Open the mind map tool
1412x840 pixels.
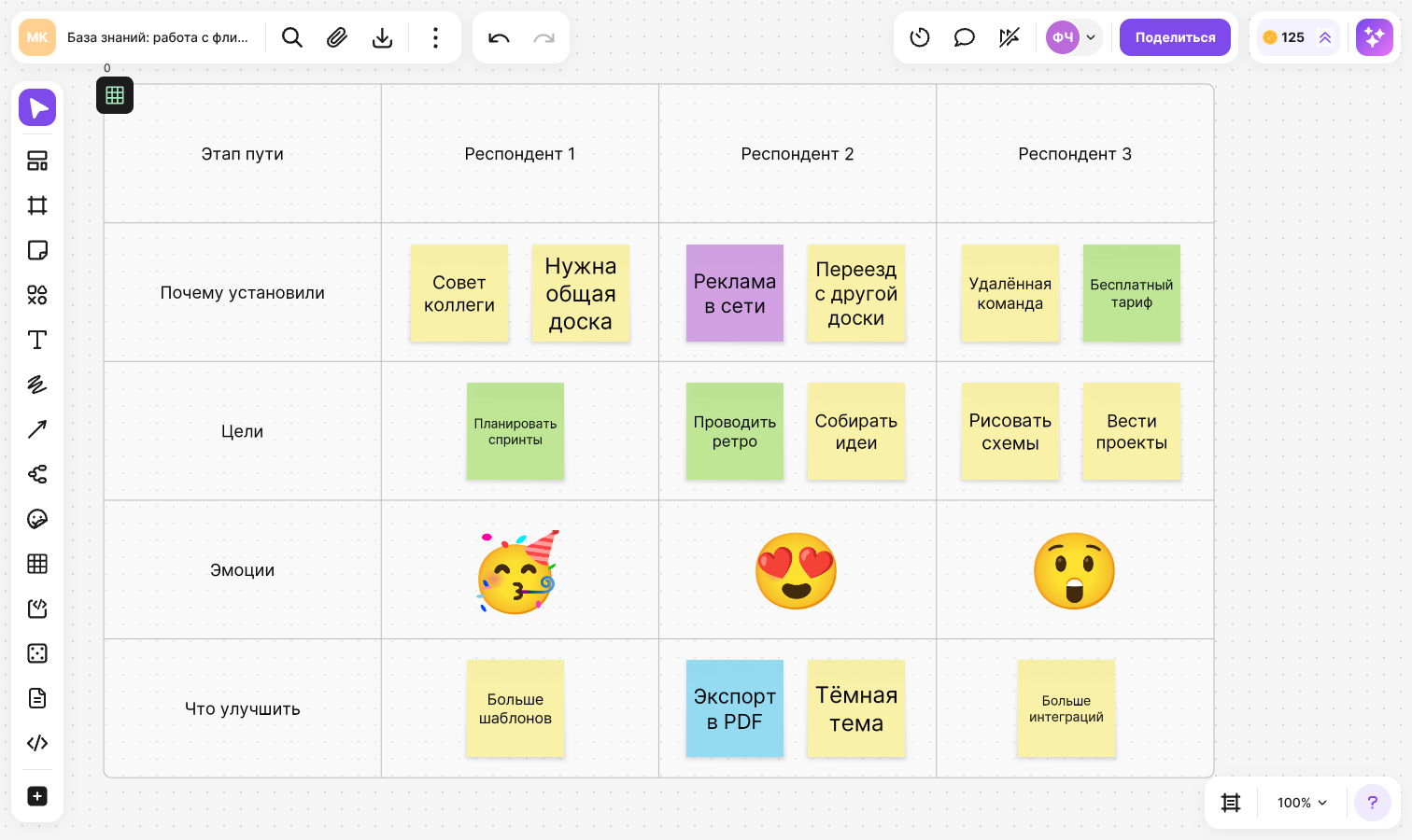click(x=37, y=474)
